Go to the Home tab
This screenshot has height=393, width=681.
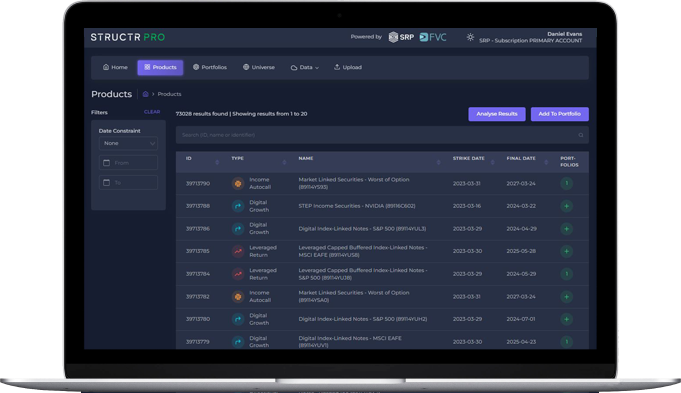(x=115, y=67)
